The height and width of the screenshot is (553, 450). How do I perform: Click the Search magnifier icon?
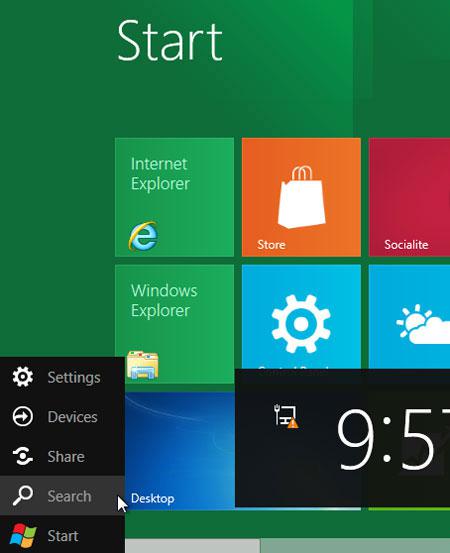click(23, 496)
